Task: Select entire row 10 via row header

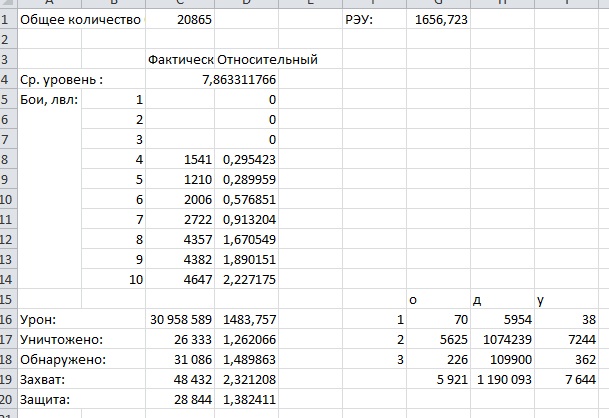Action: pyautogui.click(x=7, y=199)
